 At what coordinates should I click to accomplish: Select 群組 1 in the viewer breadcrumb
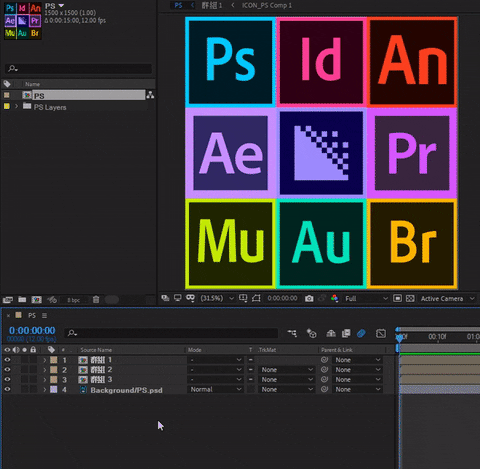pyautogui.click(x=212, y=5)
